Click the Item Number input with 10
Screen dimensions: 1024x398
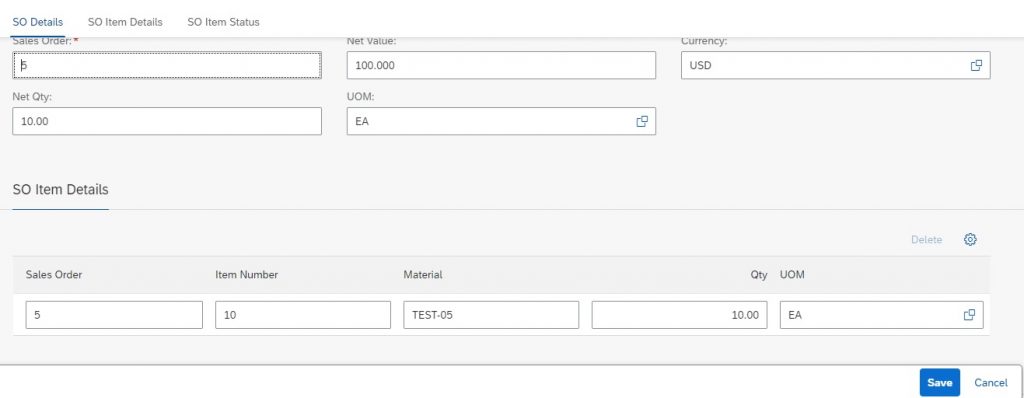pyautogui.click(x=303, y=314)
